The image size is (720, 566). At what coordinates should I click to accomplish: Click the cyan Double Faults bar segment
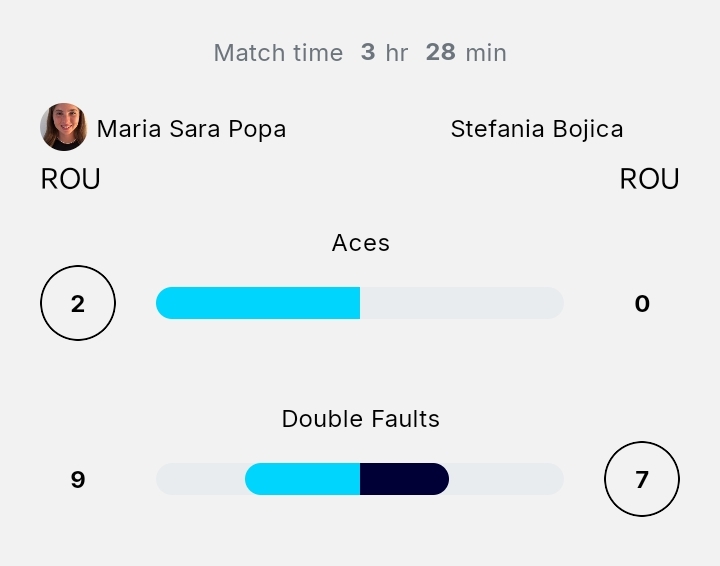pos(302,479)
